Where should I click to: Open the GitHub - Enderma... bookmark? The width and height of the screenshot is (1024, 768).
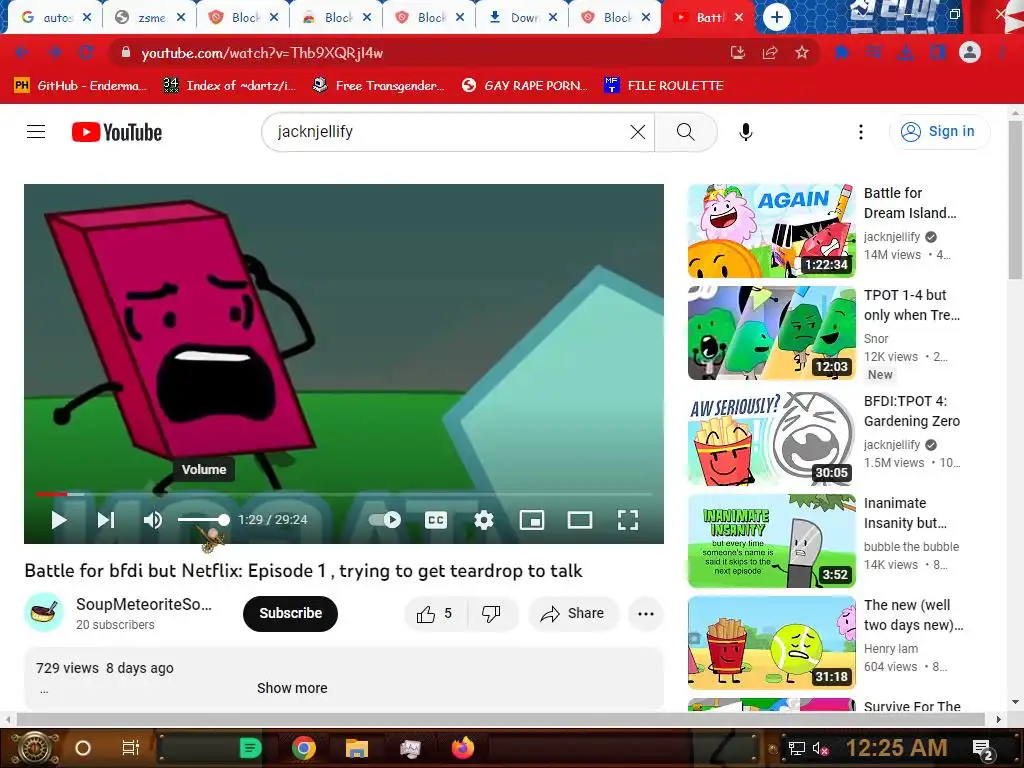tap(80, 86)
